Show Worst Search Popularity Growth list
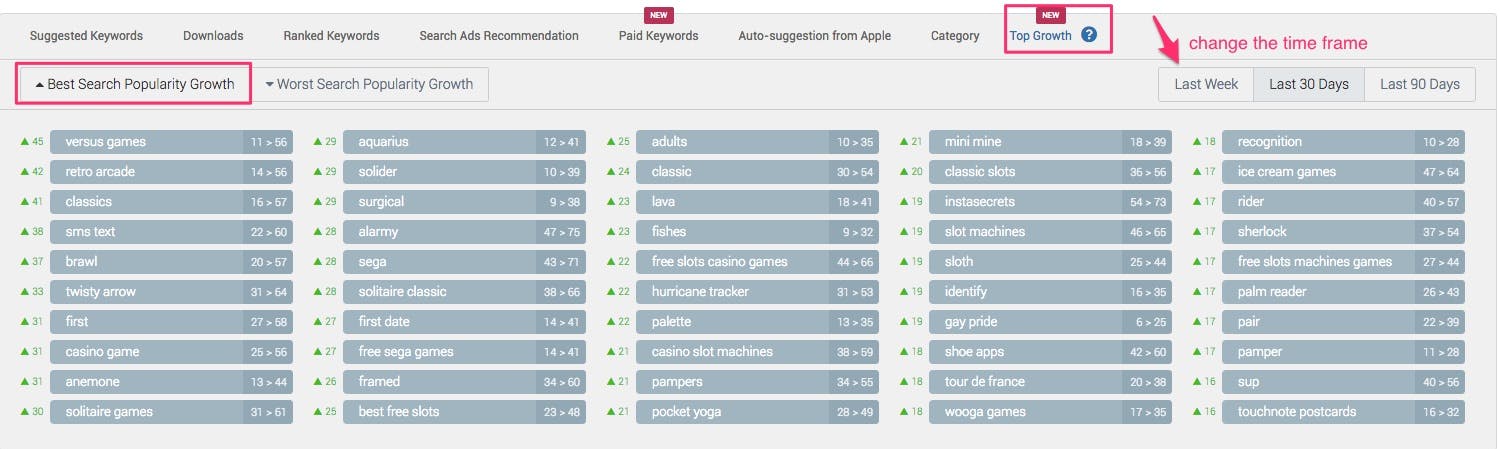Screen dimensions: 1500x449 pos(369,84)
